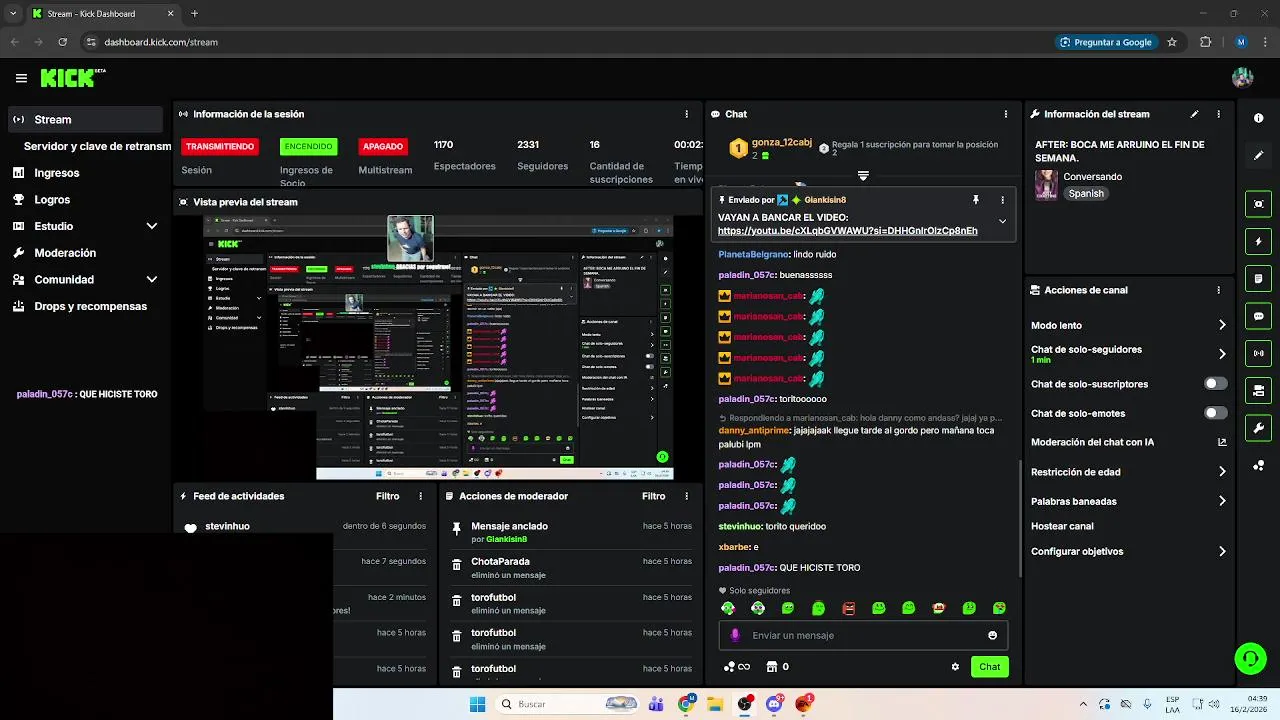Click the Conversando category thumbnail
The height and width of the screenshot is (720, 1280).
pos(1046,185)
